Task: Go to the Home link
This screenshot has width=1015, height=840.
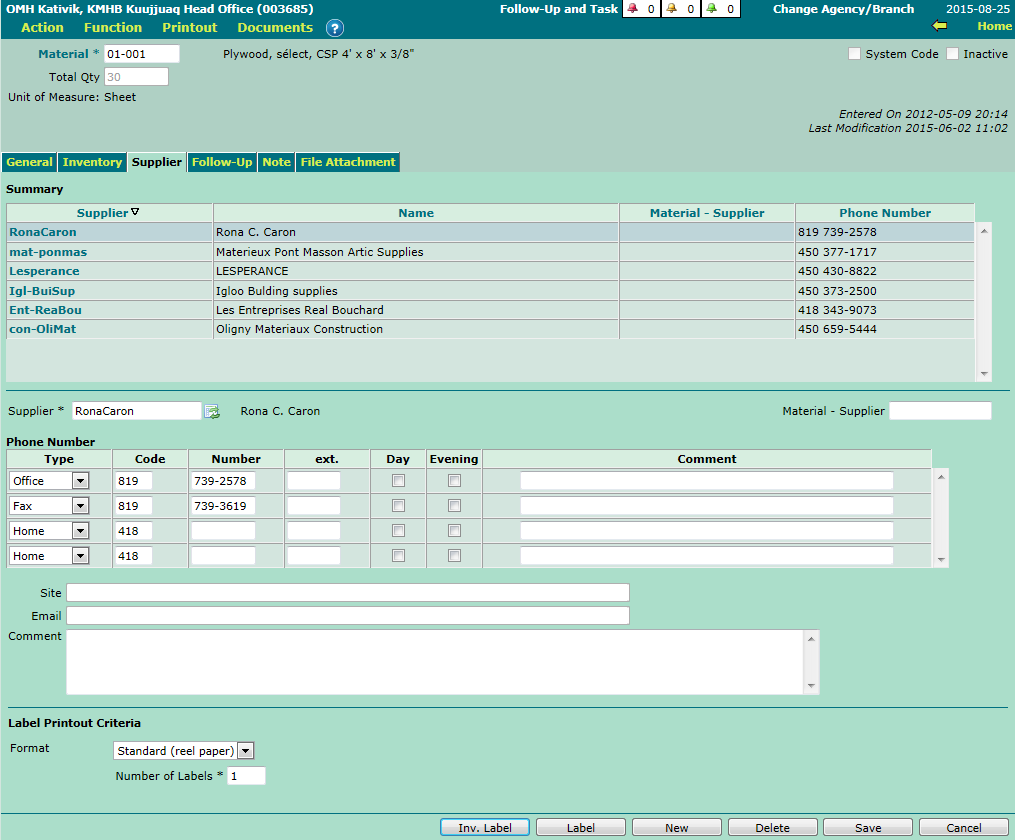Action: coord(994,26)
